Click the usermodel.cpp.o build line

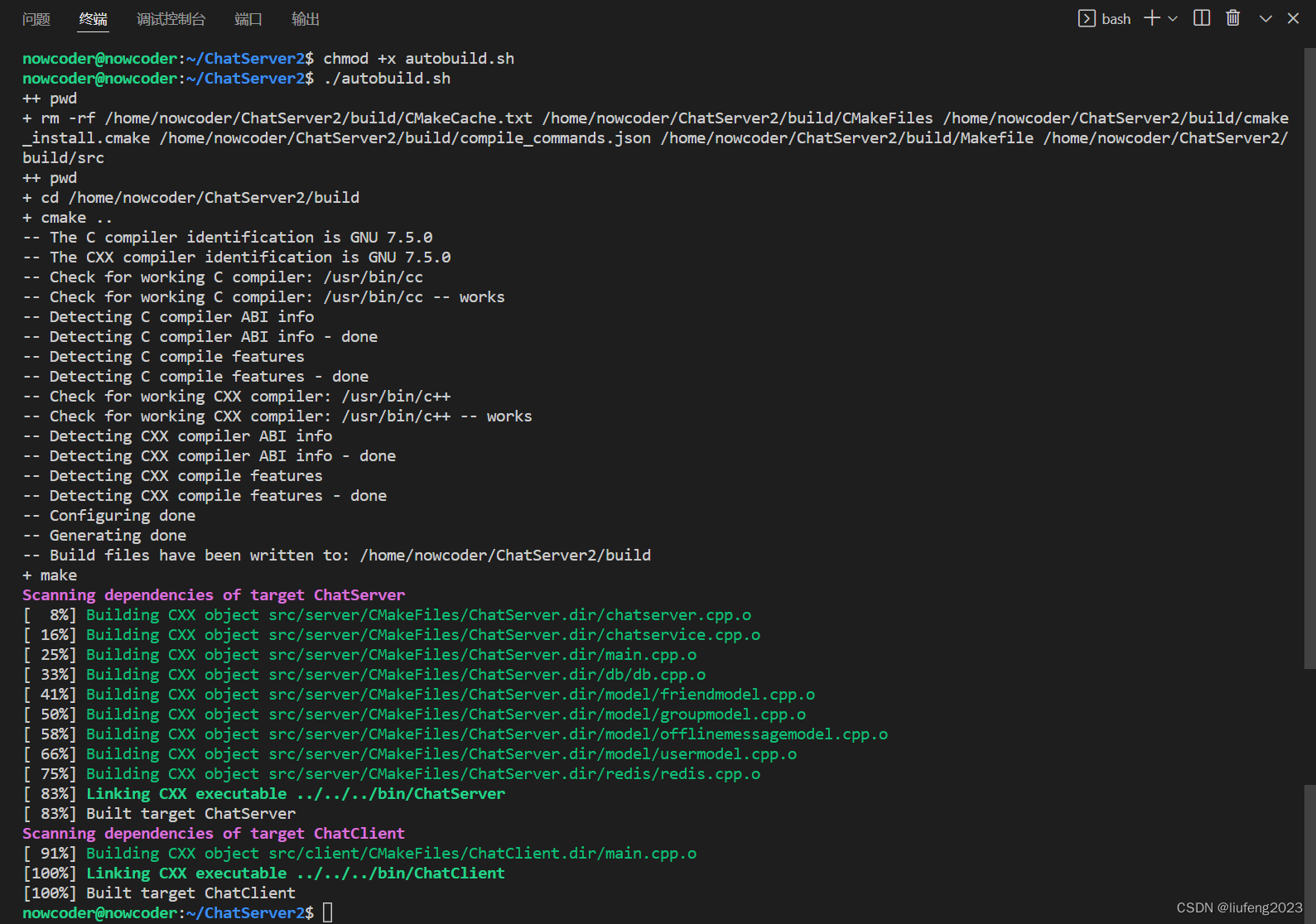(410, 754)
